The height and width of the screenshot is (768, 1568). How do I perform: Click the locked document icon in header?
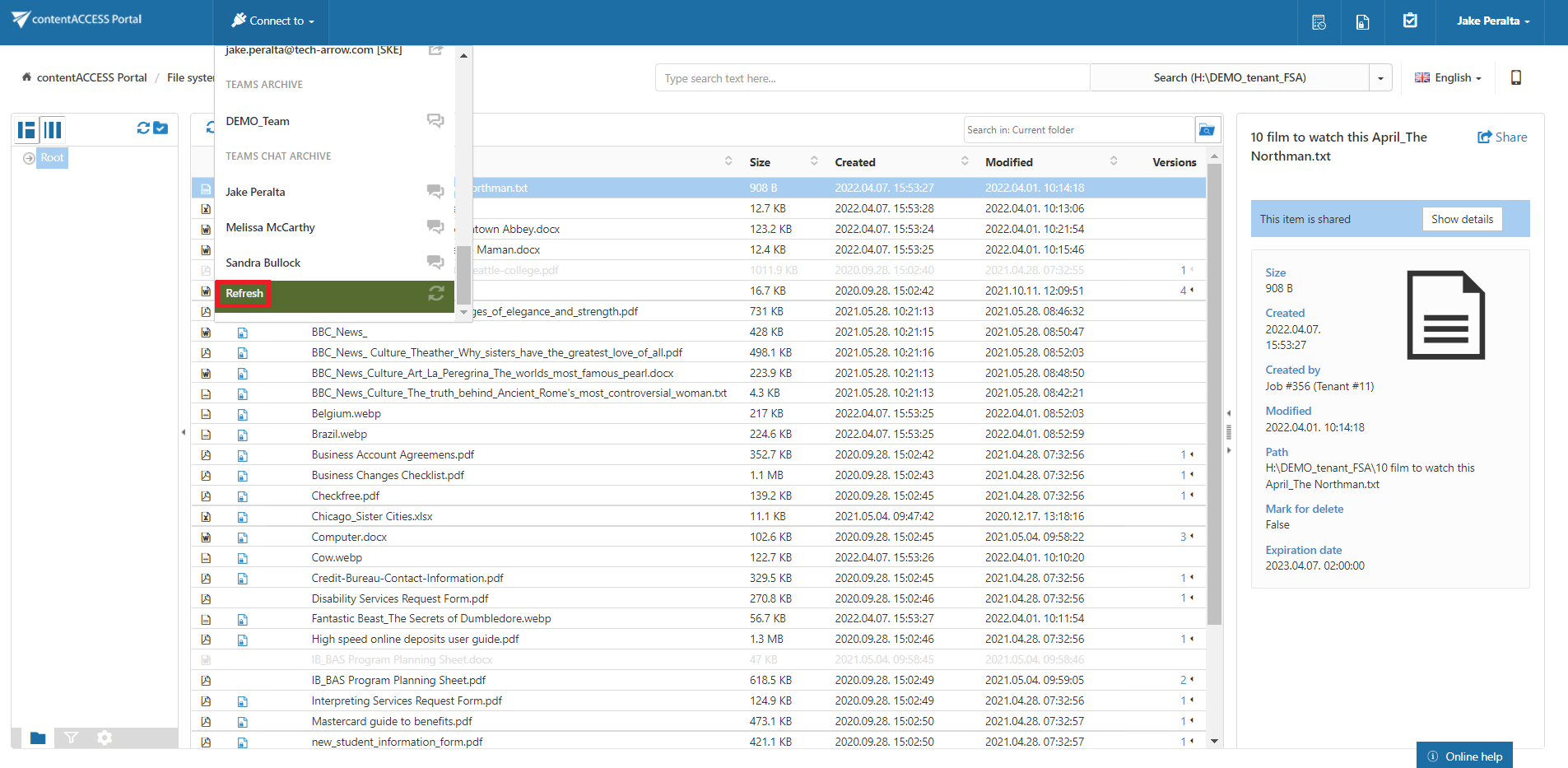tap(1363, 22)
